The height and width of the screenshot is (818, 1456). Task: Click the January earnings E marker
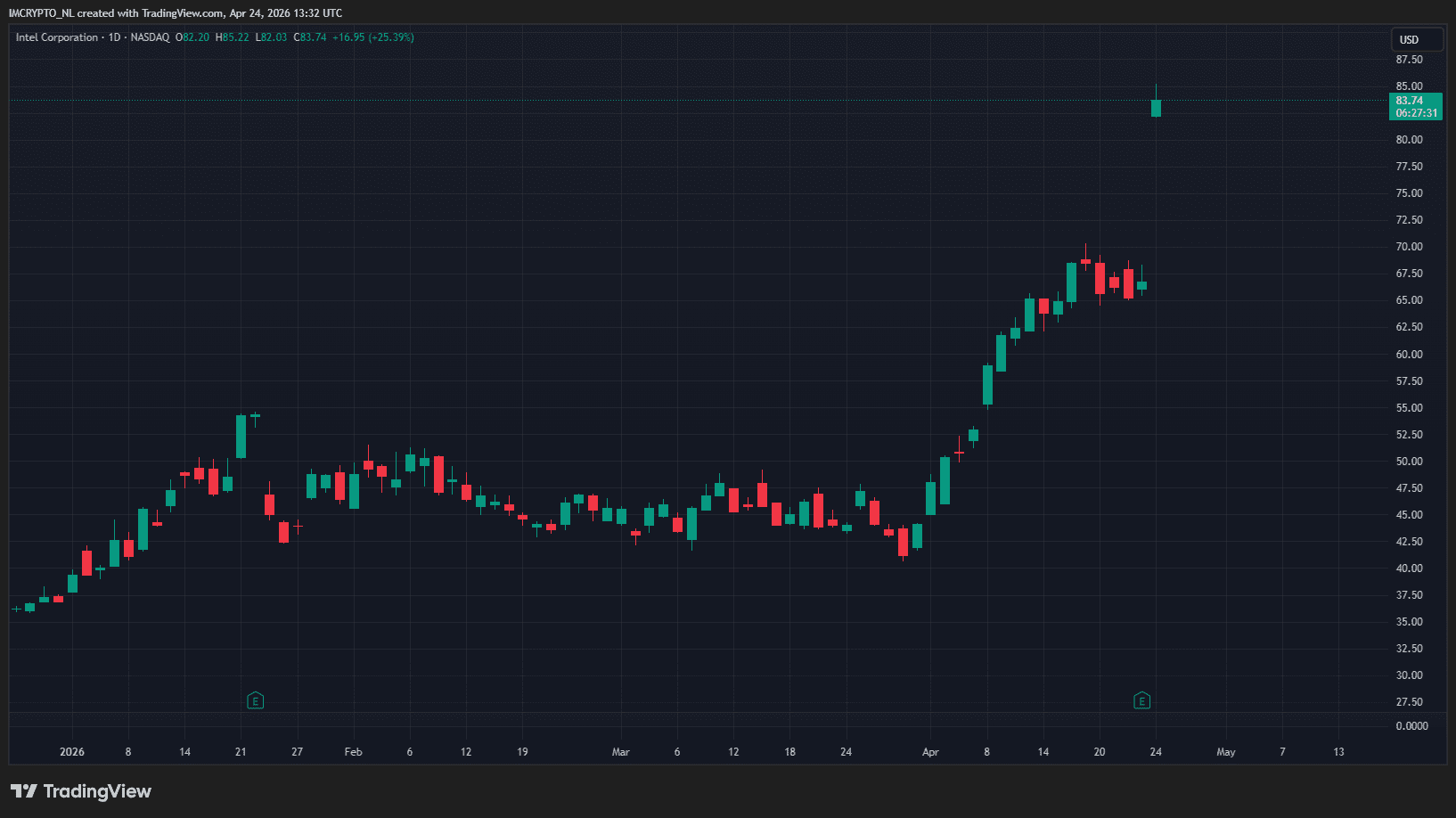(255, 701)
